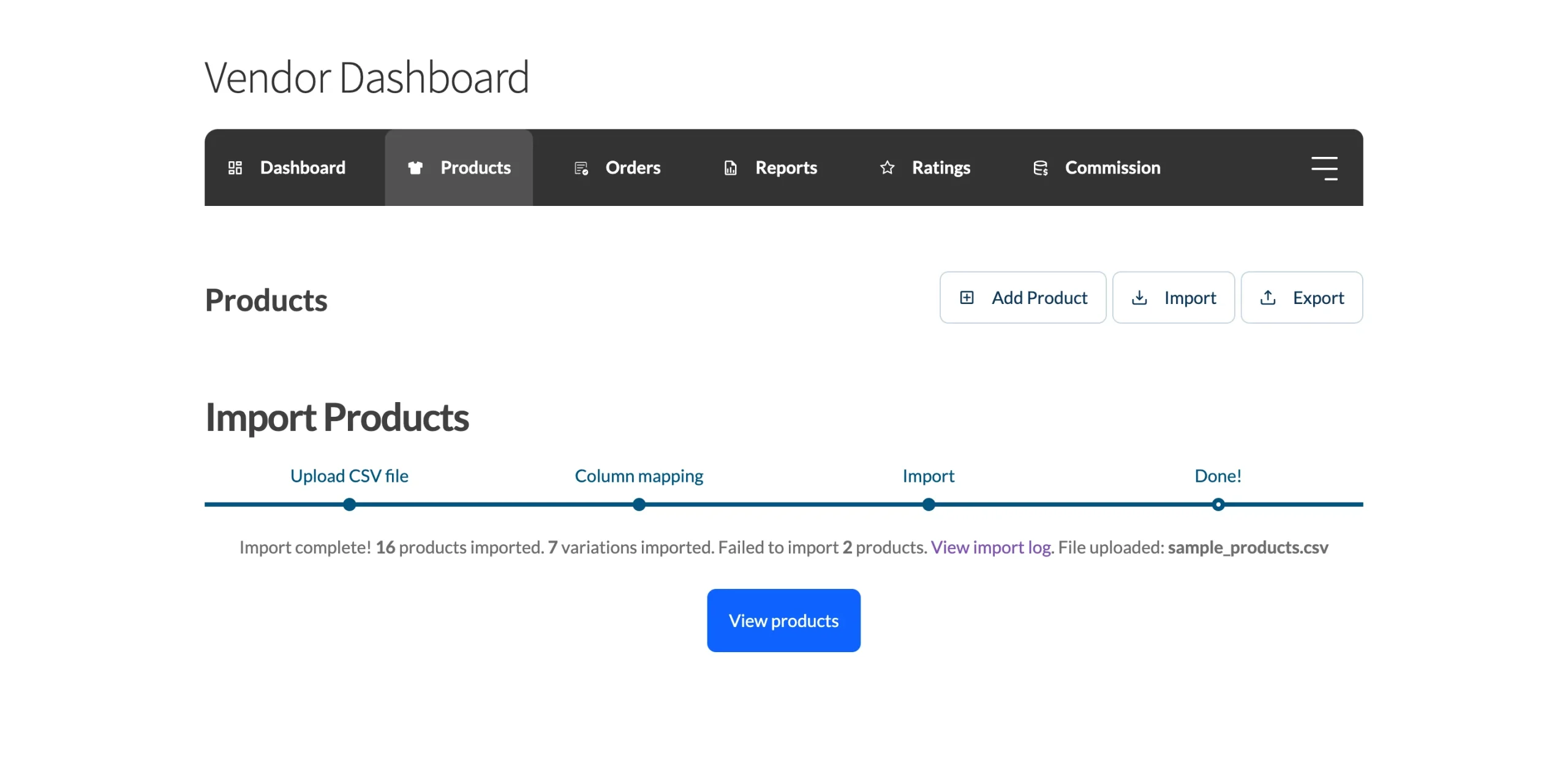The image size is (1568, 760).
Task: Click the sample_products.csv file name
Action: coord(1248,547)
